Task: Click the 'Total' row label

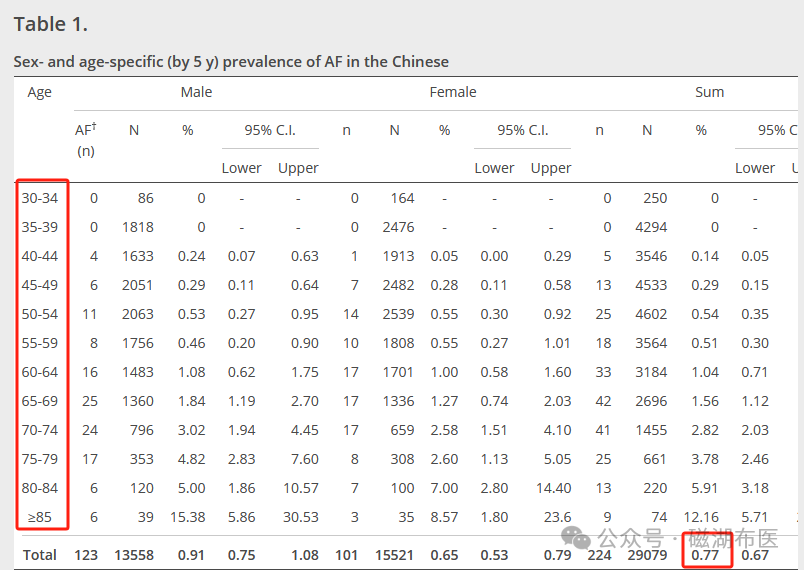Action: (39, 555)
